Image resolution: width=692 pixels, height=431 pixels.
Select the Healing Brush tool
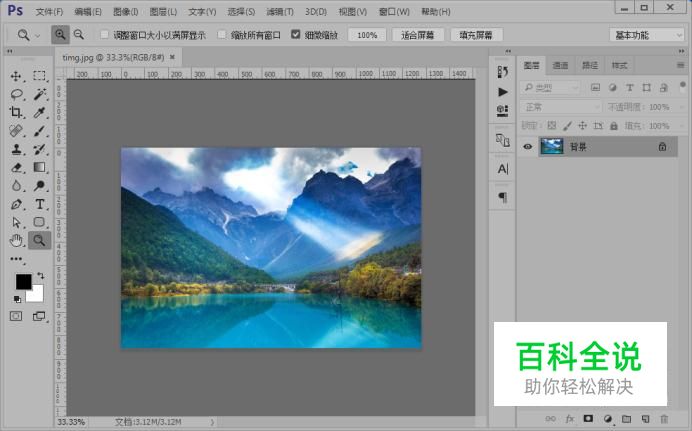(x=16, y=131)
